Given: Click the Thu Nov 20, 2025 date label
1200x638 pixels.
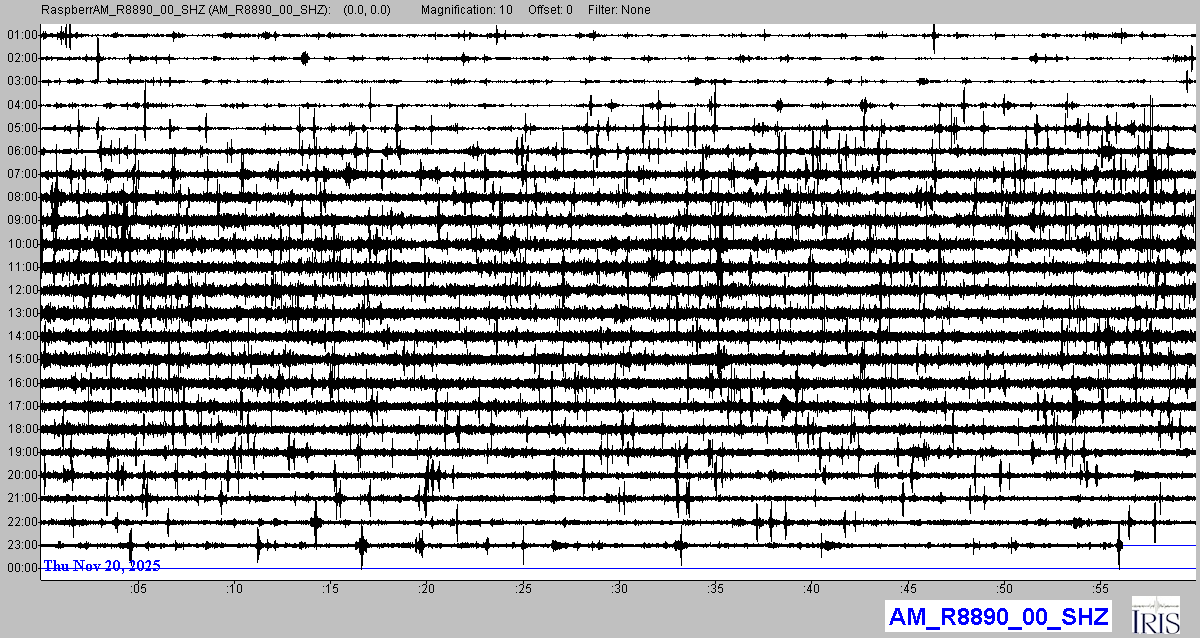Looking at the screenshot, I should [102, 566].
